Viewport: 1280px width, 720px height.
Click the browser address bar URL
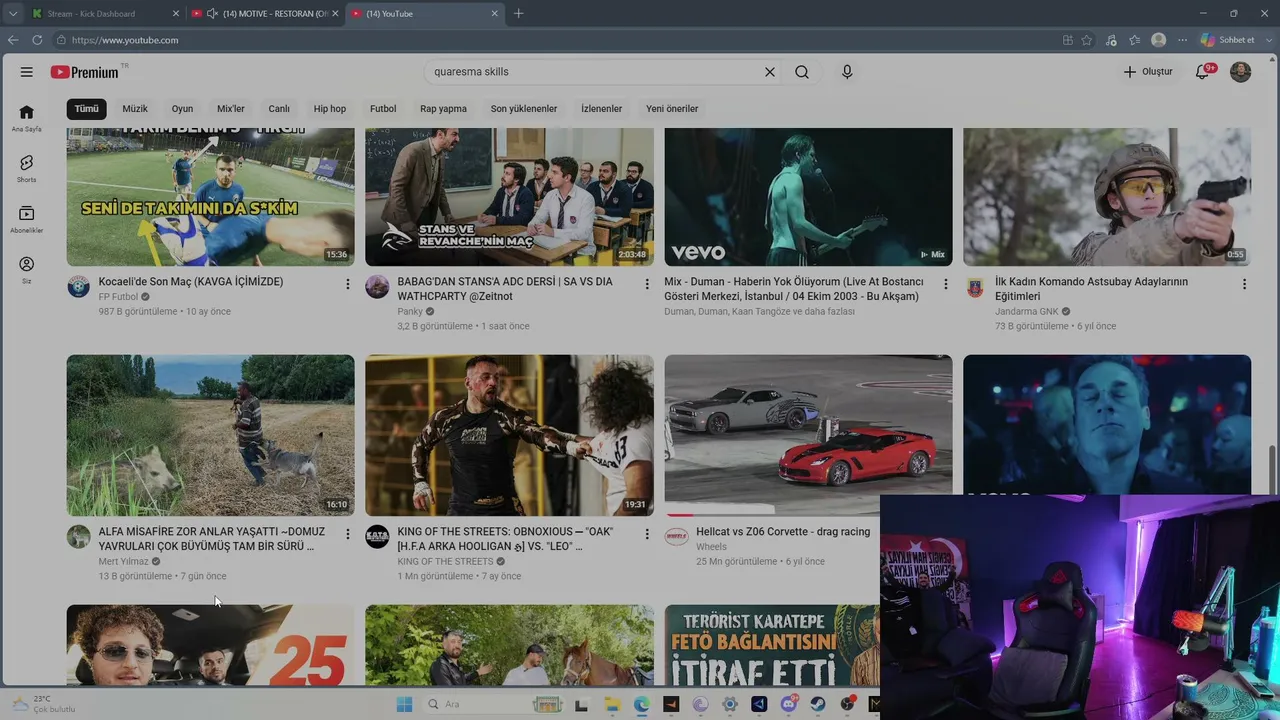coord(125,40)
